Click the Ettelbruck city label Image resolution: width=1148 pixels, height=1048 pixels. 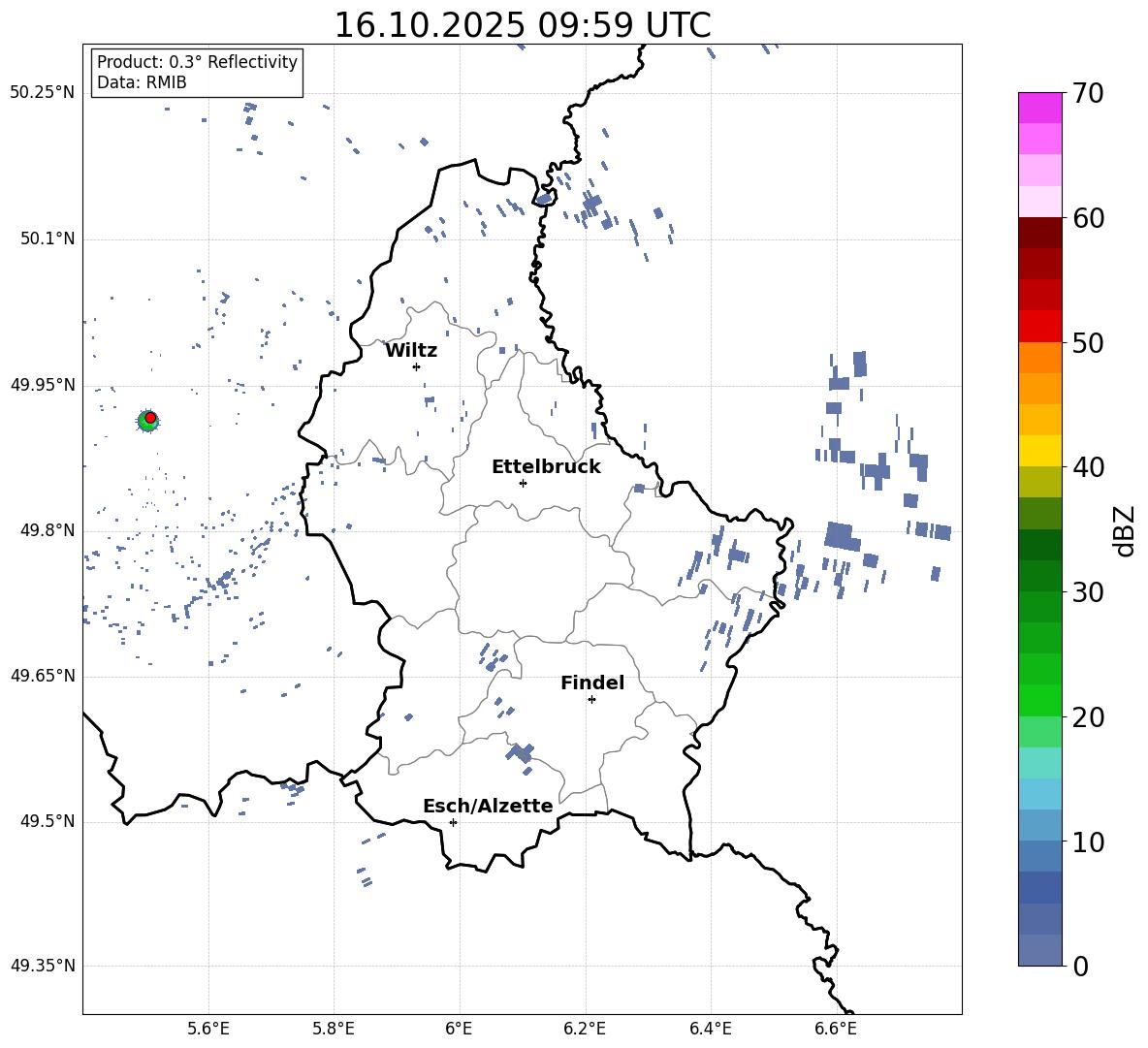[546, 467]
